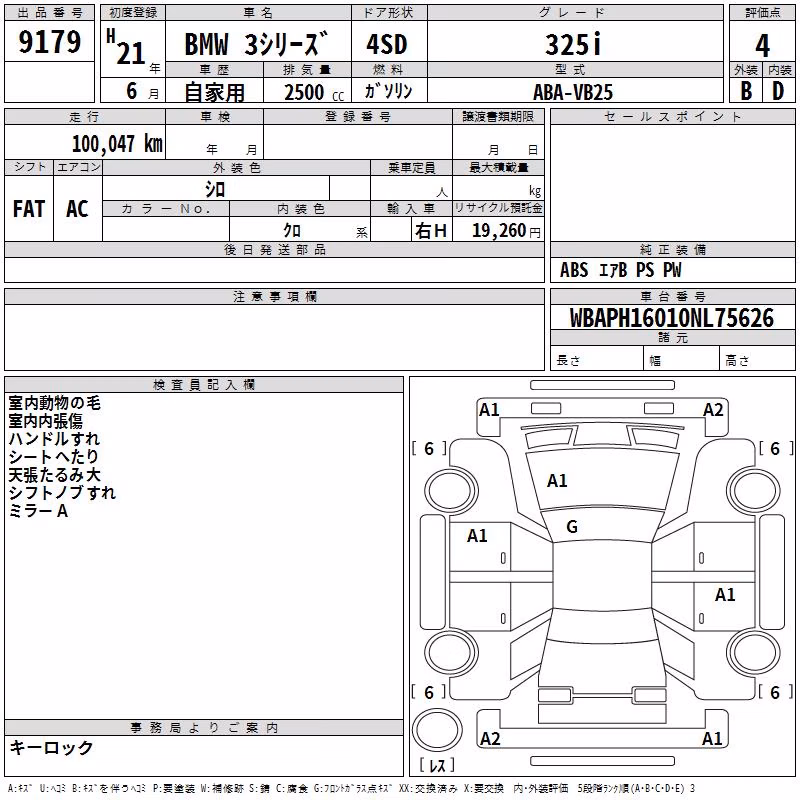Select the A1 mark on the front door
The image size is (800, 800).
pyautogui.click(x=477, y=536)
